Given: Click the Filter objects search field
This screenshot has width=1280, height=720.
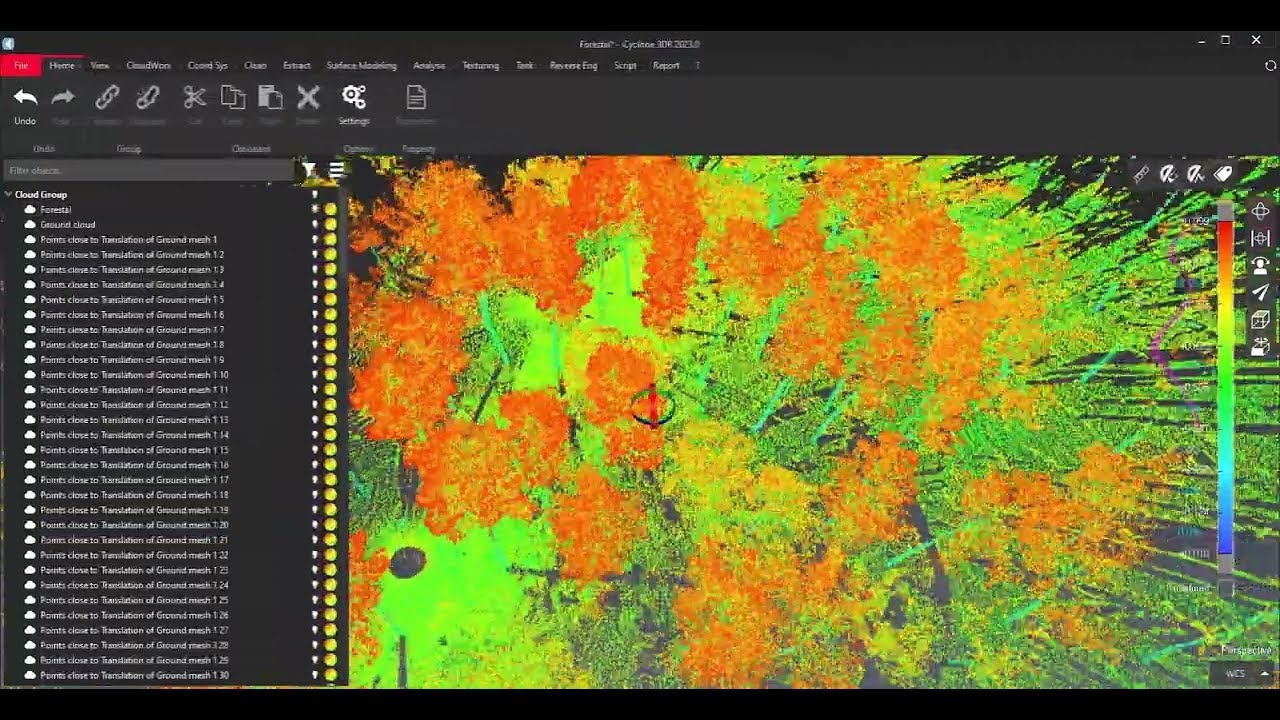Looking at the screenshot, I should (149, 171).
